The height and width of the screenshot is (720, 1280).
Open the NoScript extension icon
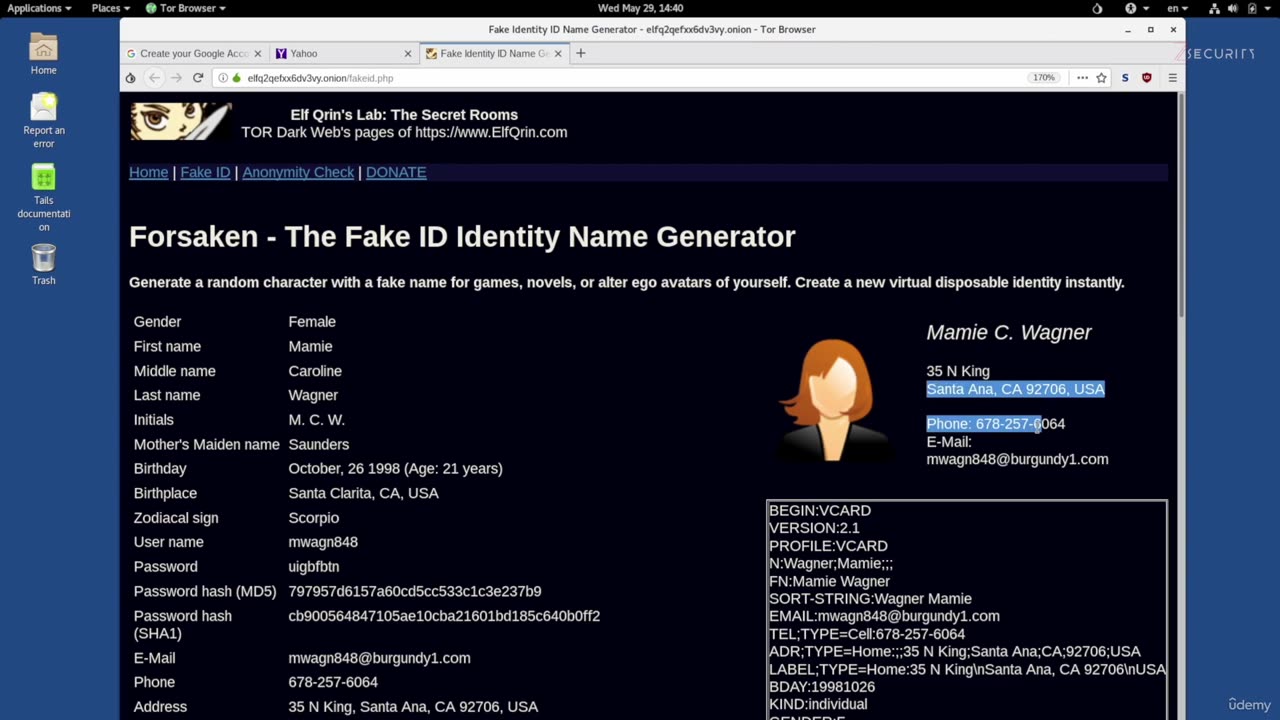[1125, 78]
